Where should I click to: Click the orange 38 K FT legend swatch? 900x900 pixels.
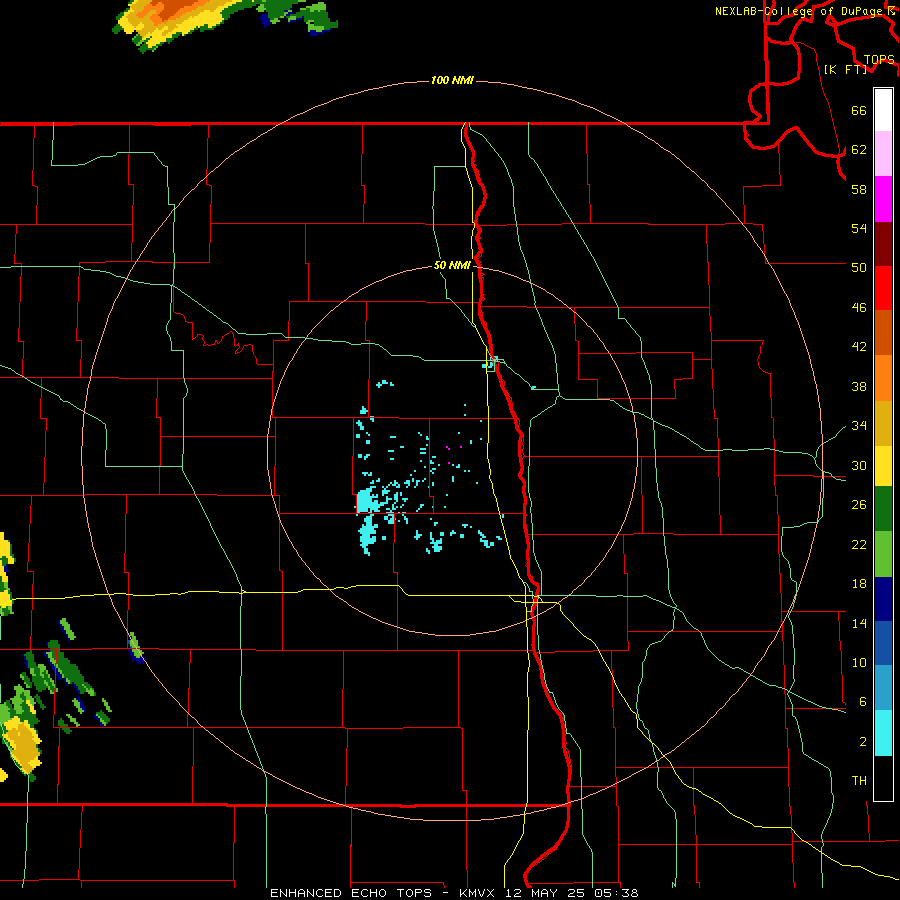coord(883,378)
